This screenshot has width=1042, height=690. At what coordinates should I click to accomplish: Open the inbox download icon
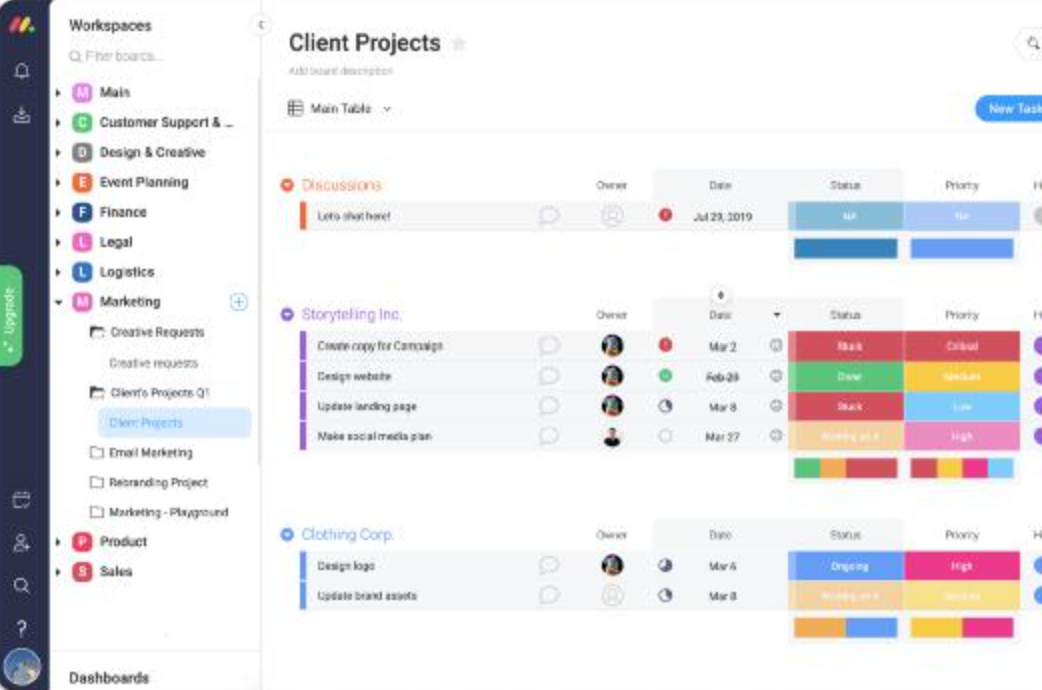pos(21,115)
